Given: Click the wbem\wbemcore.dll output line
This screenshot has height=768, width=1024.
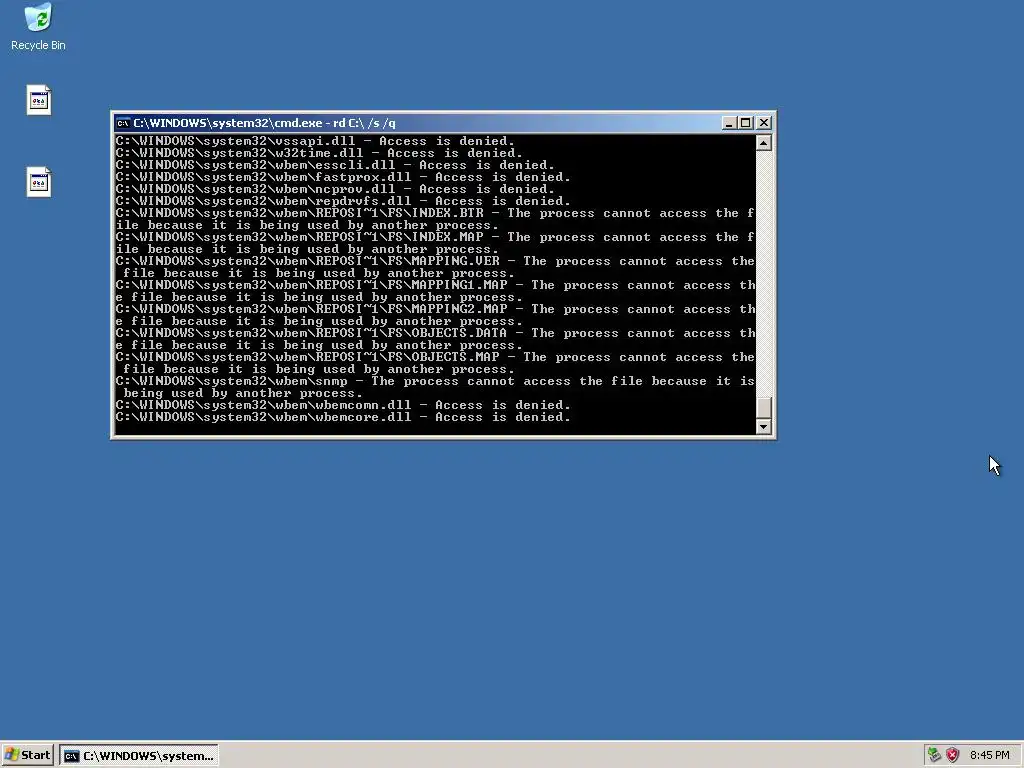Looking at the screenshot, I should [343, 417].
